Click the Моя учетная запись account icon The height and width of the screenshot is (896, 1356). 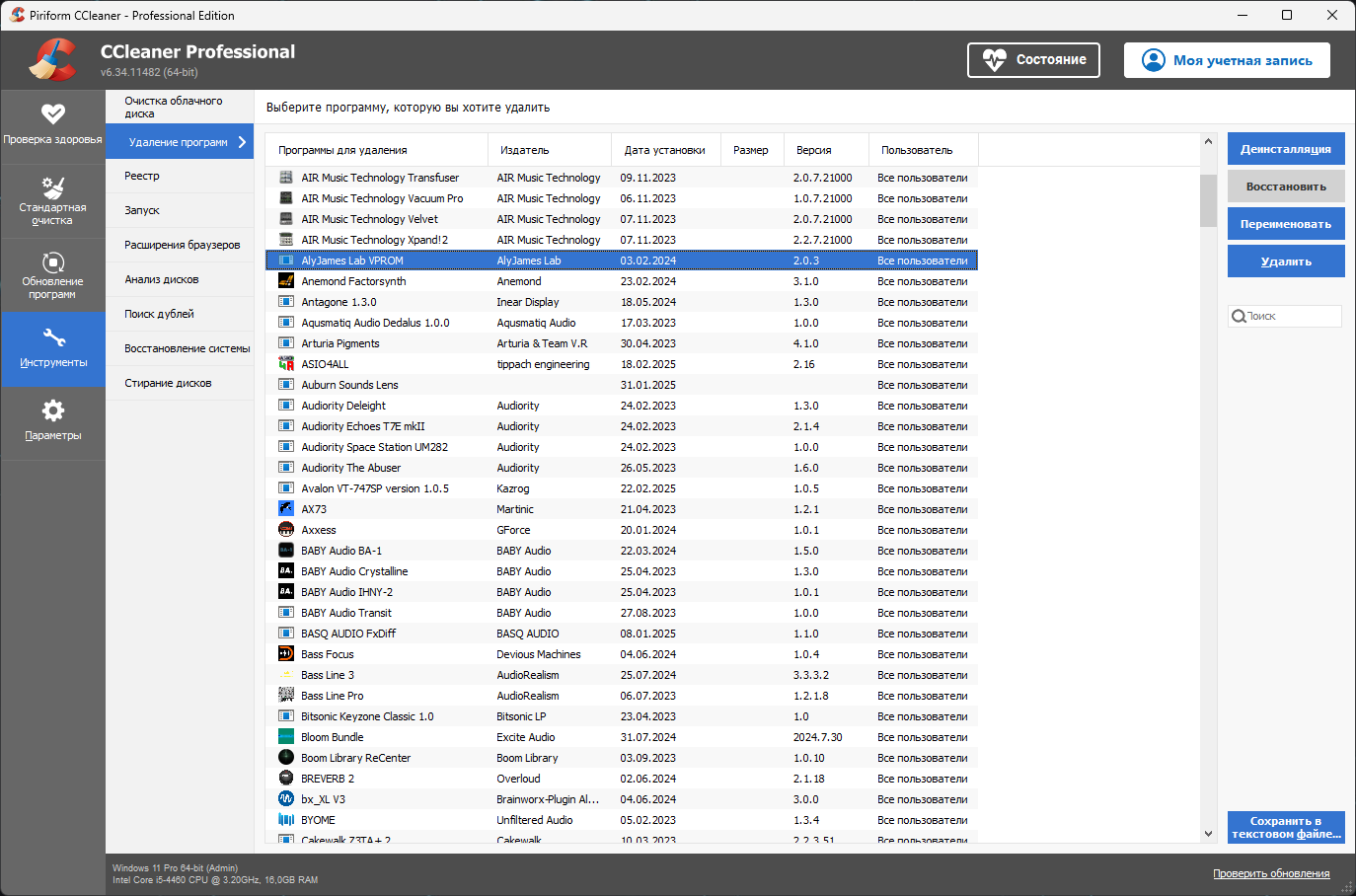click(1153, 59)
